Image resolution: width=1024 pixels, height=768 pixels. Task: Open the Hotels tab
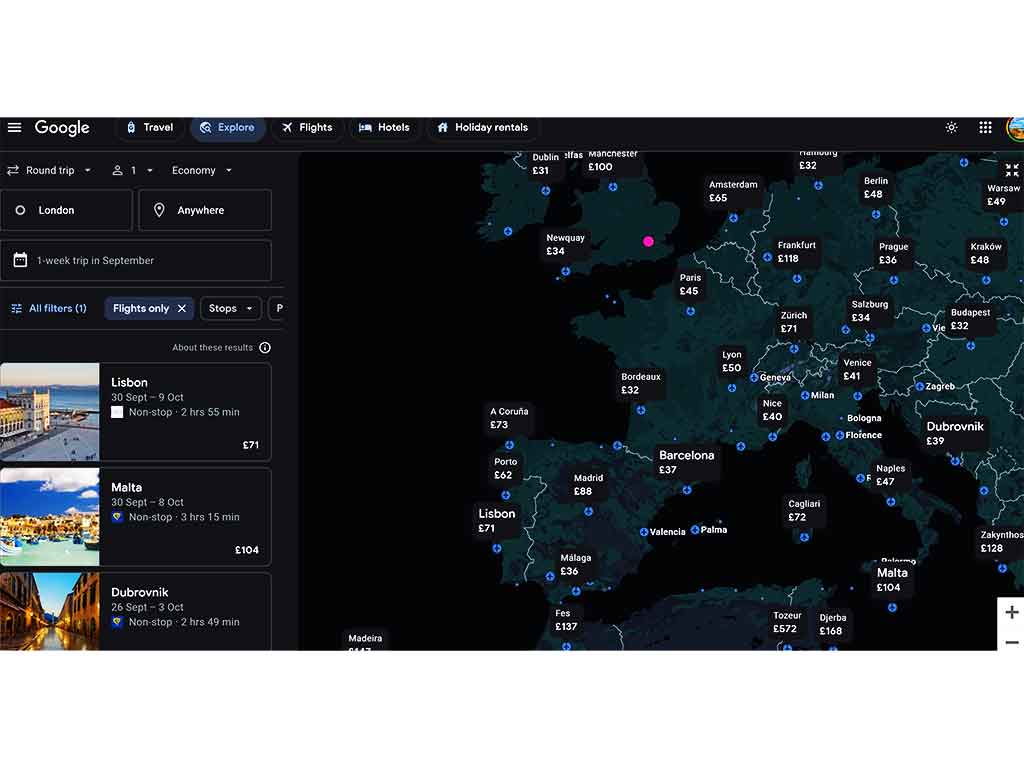point(384,127)
